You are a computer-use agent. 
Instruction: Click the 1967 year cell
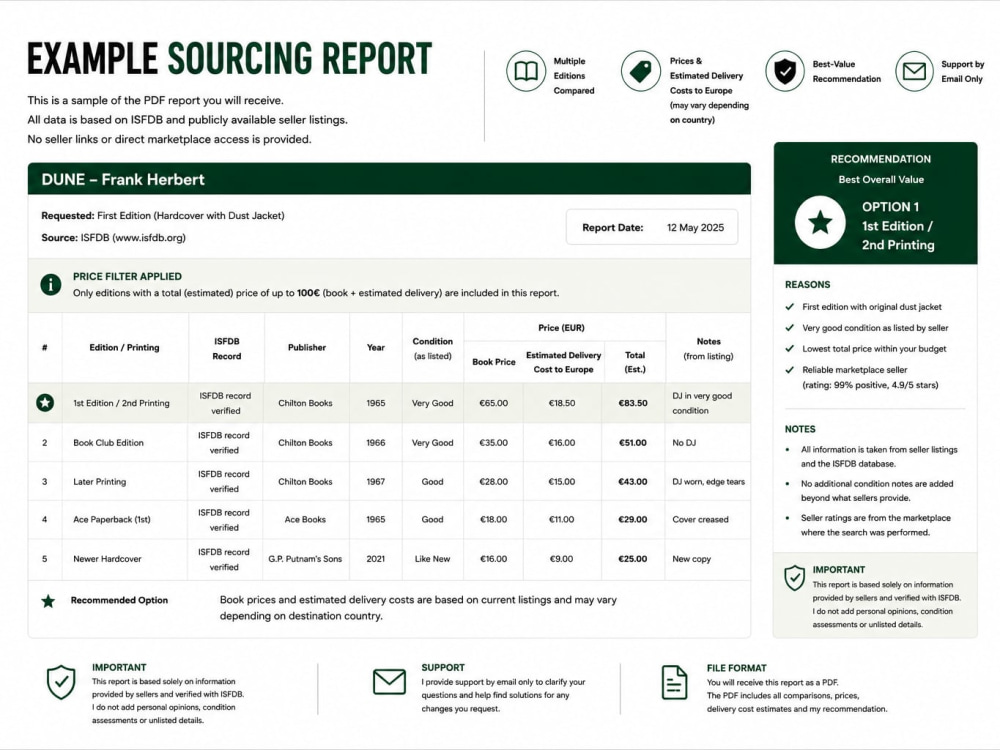coord(376,482)
